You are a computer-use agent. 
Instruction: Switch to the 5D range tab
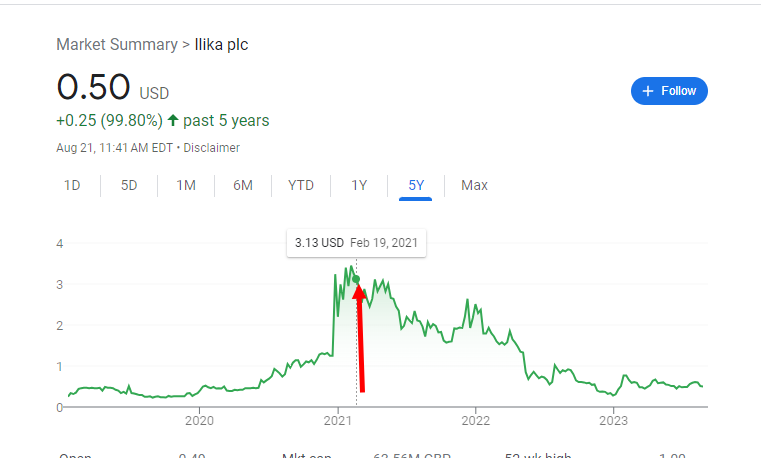tap(129, 185)
